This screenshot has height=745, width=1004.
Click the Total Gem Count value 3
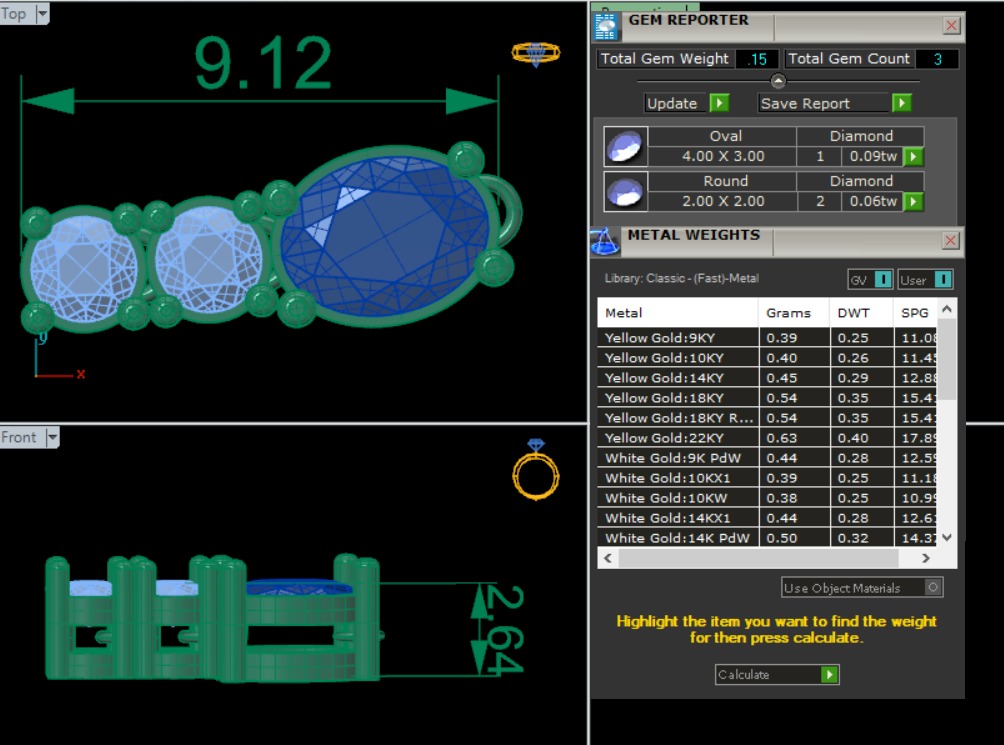coord(937,59)
